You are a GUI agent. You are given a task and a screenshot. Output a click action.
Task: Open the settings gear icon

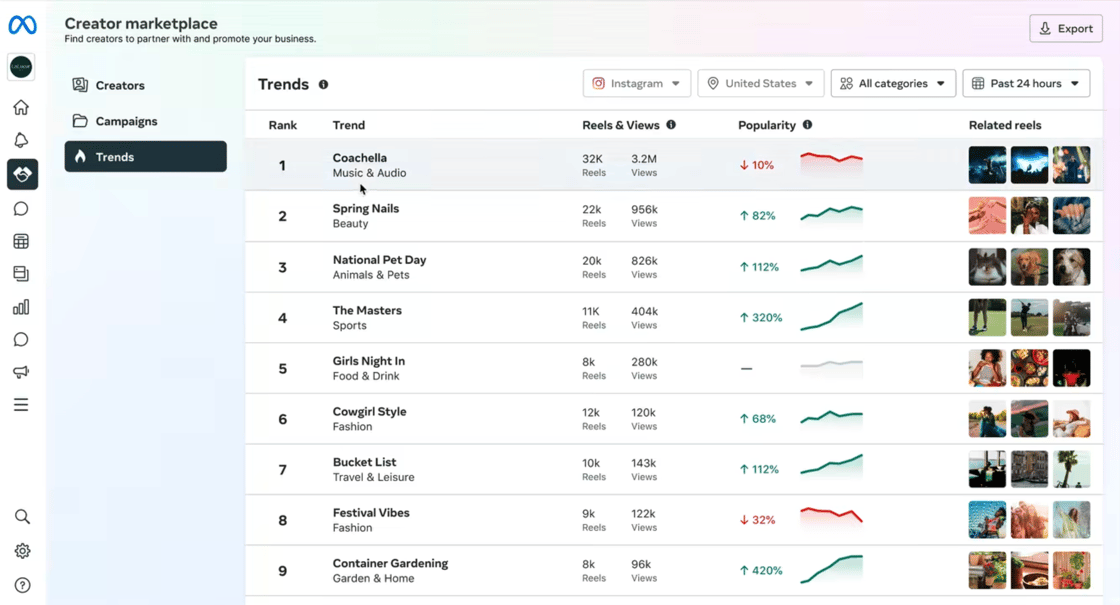pos(22,551)
